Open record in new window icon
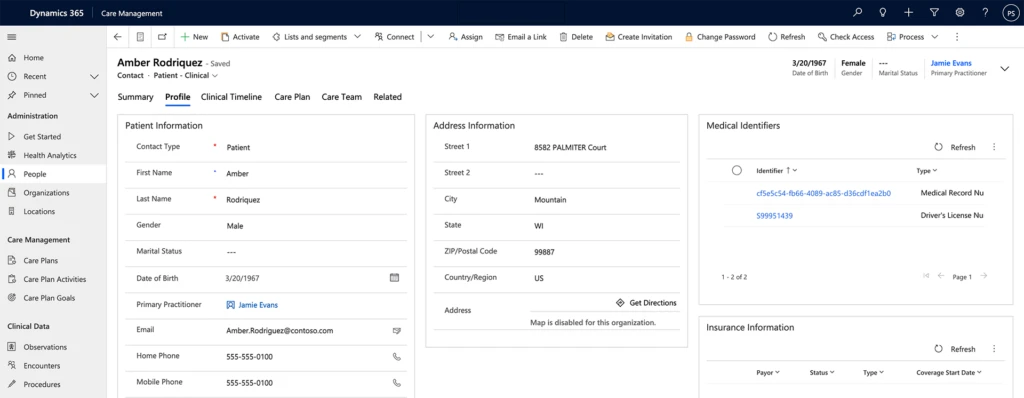The image size is (1024, 398). 162,37
